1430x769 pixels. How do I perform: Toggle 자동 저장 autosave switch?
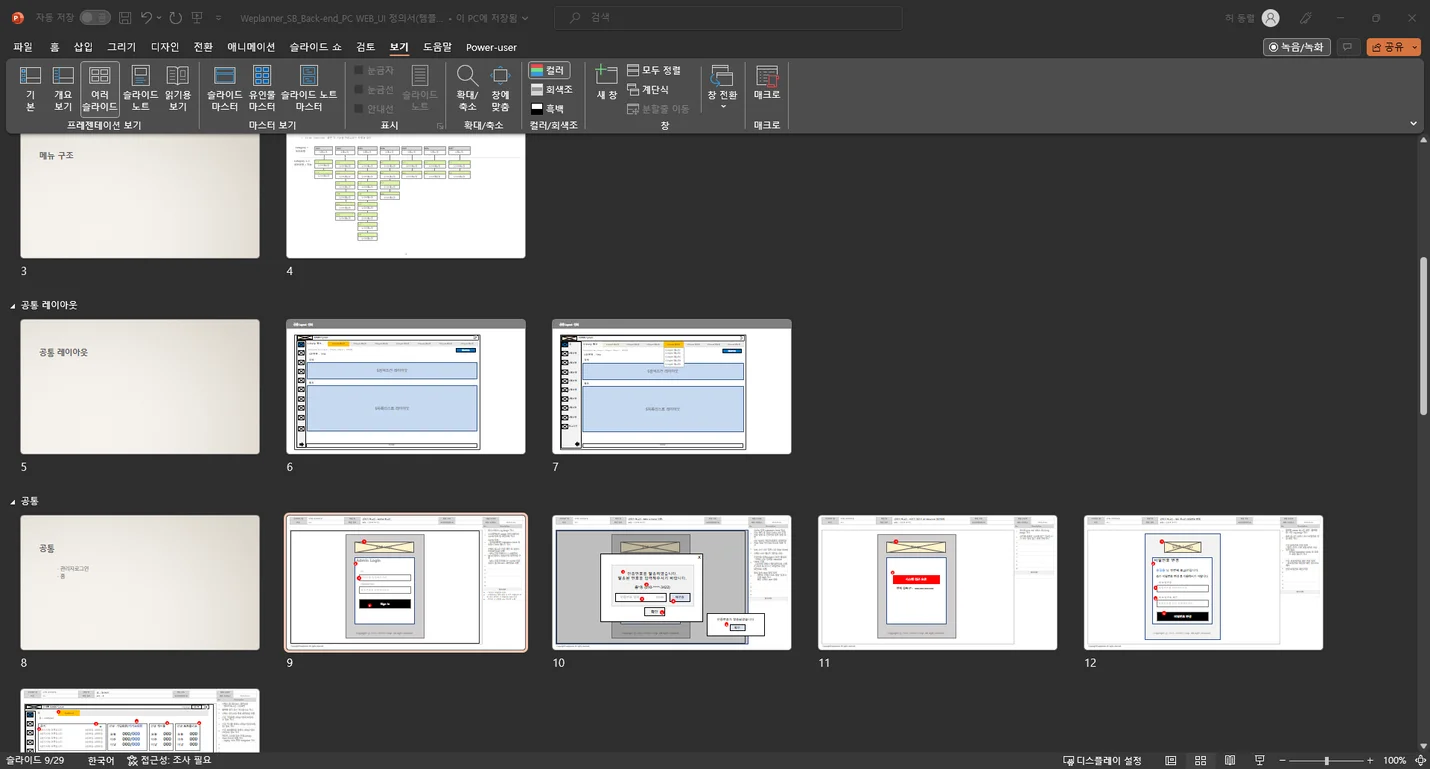[x=95, y=18]
